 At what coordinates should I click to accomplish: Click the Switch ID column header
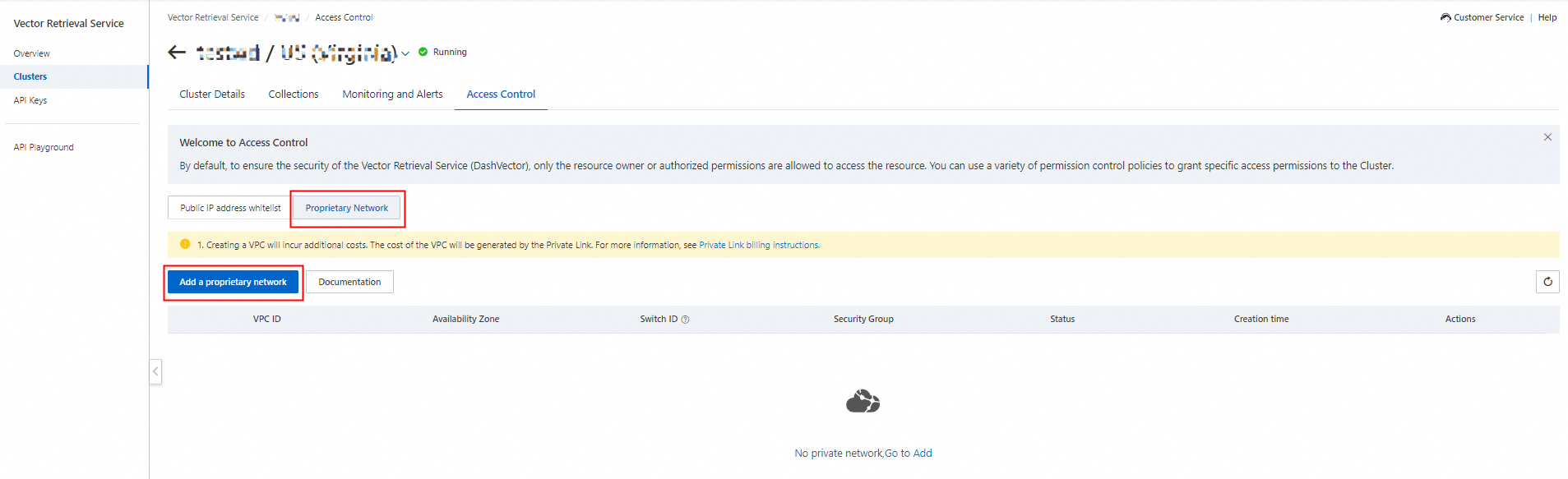[659, 319]
